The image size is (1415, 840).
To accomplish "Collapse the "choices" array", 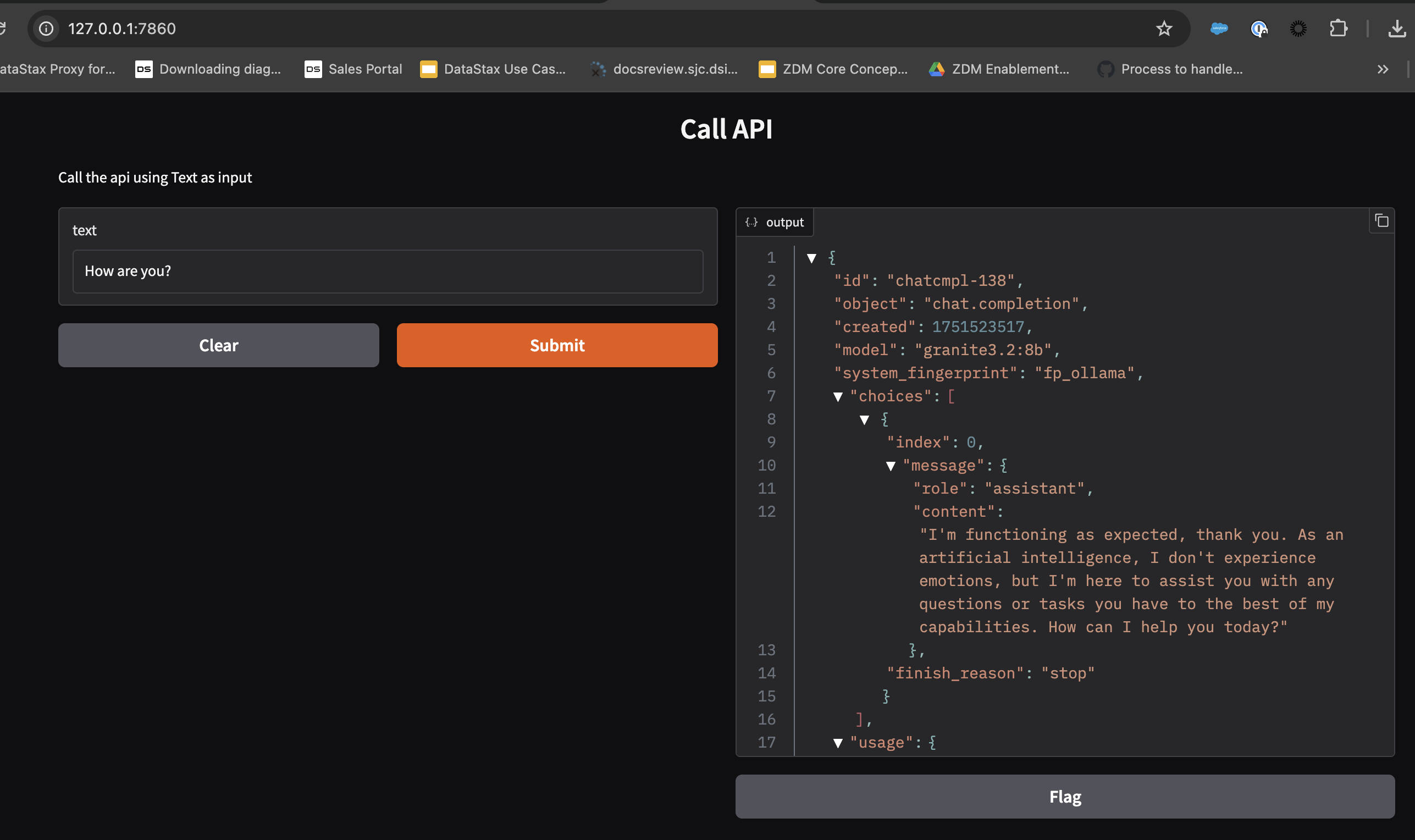I will (x=838, y=397).
